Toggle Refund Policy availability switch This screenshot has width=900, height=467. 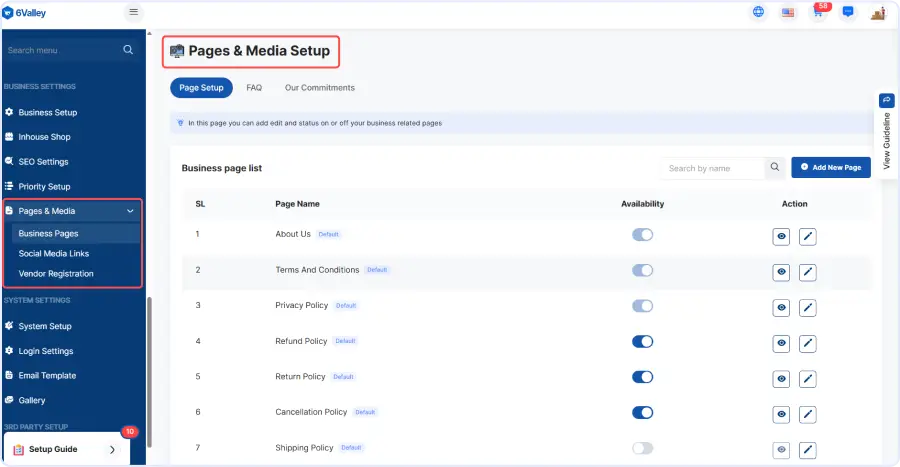[x=642, y=341]
